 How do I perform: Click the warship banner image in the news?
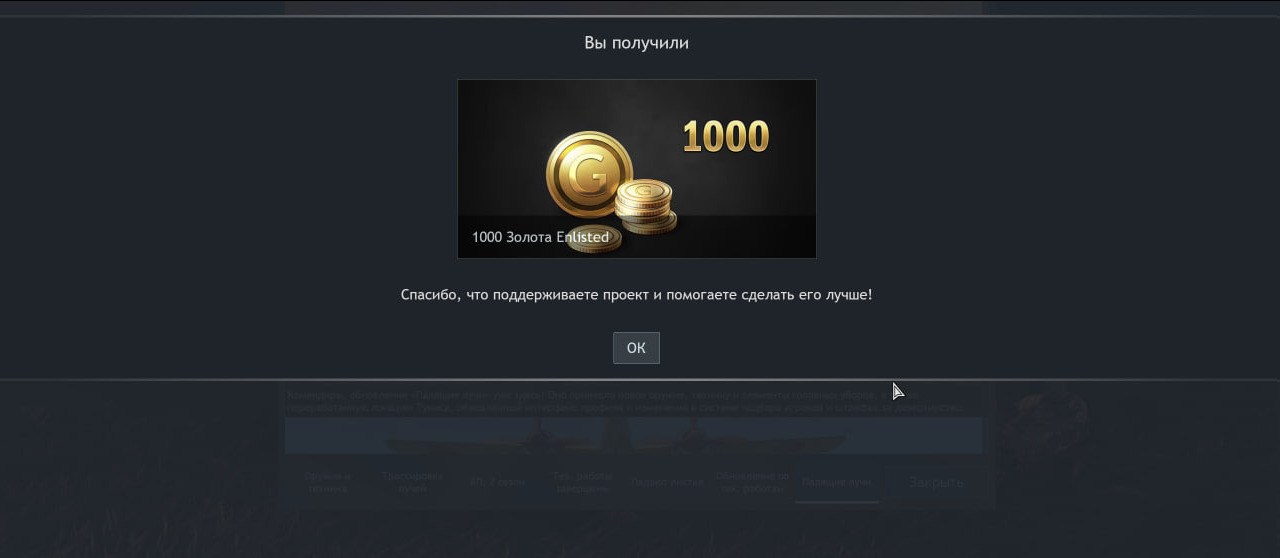tap(633, 436)
